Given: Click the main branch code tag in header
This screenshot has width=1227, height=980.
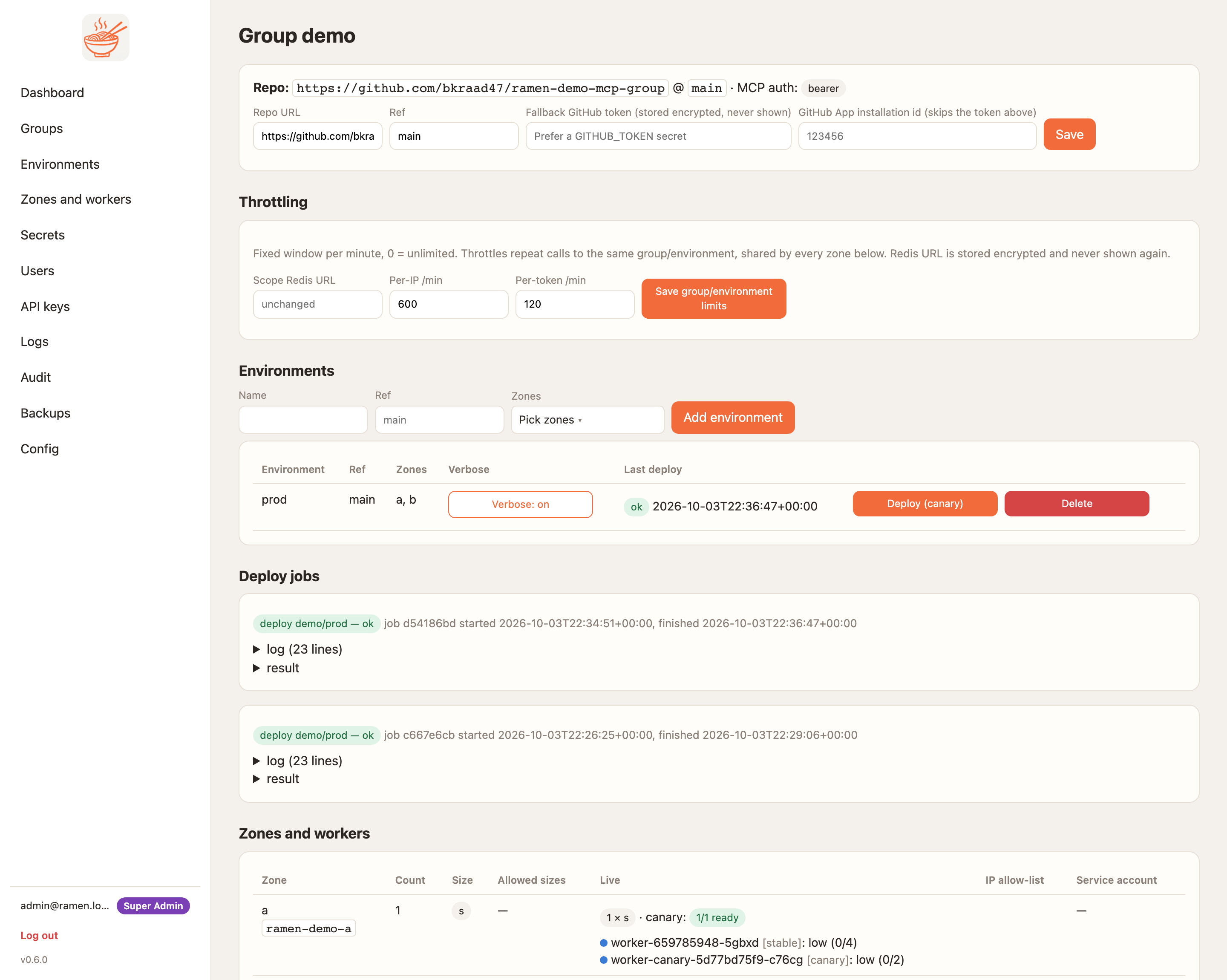Looking at the screenshot, I should 707,88.
